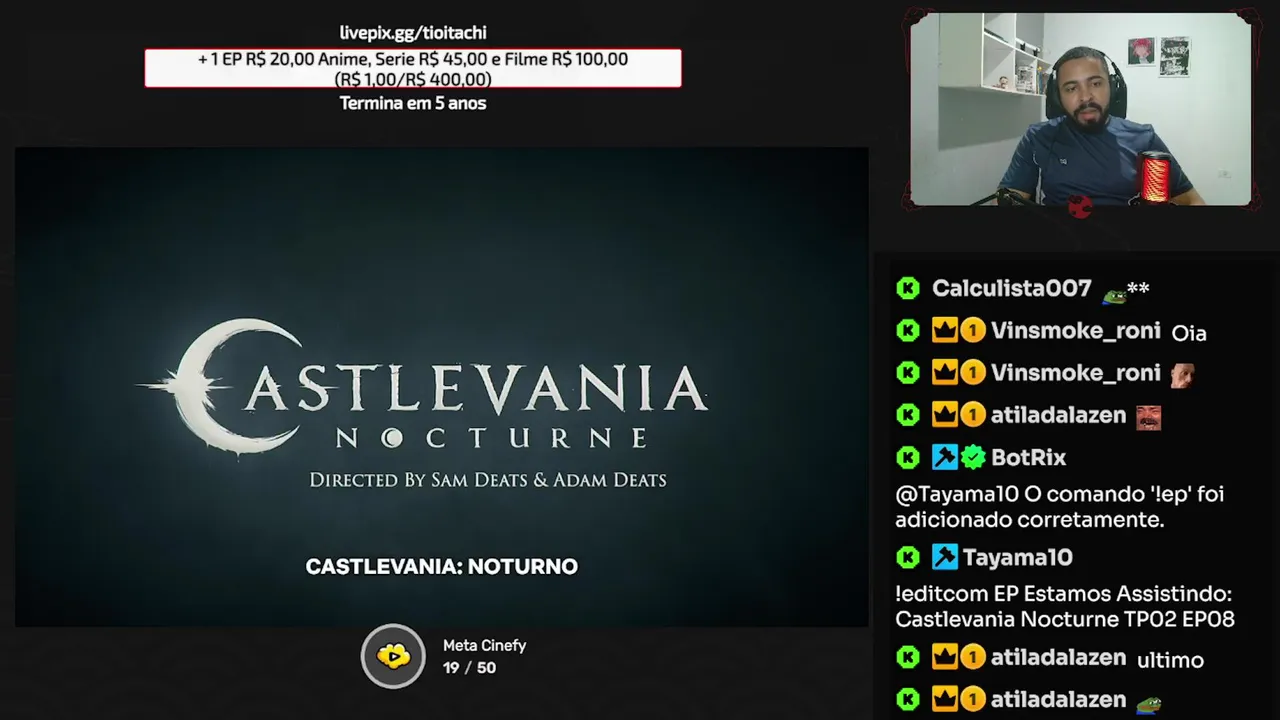Click the Kick icon on atiladalazen's "ultimo" row
The height and width of the screenshot is (720, 1280).
pos(908,657)
